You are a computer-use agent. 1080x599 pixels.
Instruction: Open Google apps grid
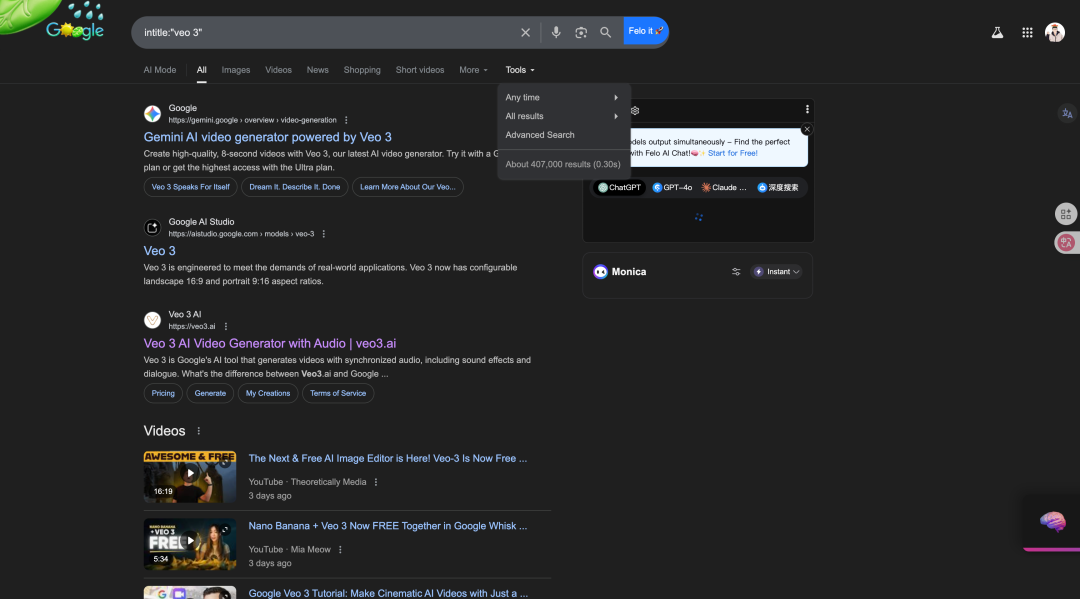point(1027,32)
